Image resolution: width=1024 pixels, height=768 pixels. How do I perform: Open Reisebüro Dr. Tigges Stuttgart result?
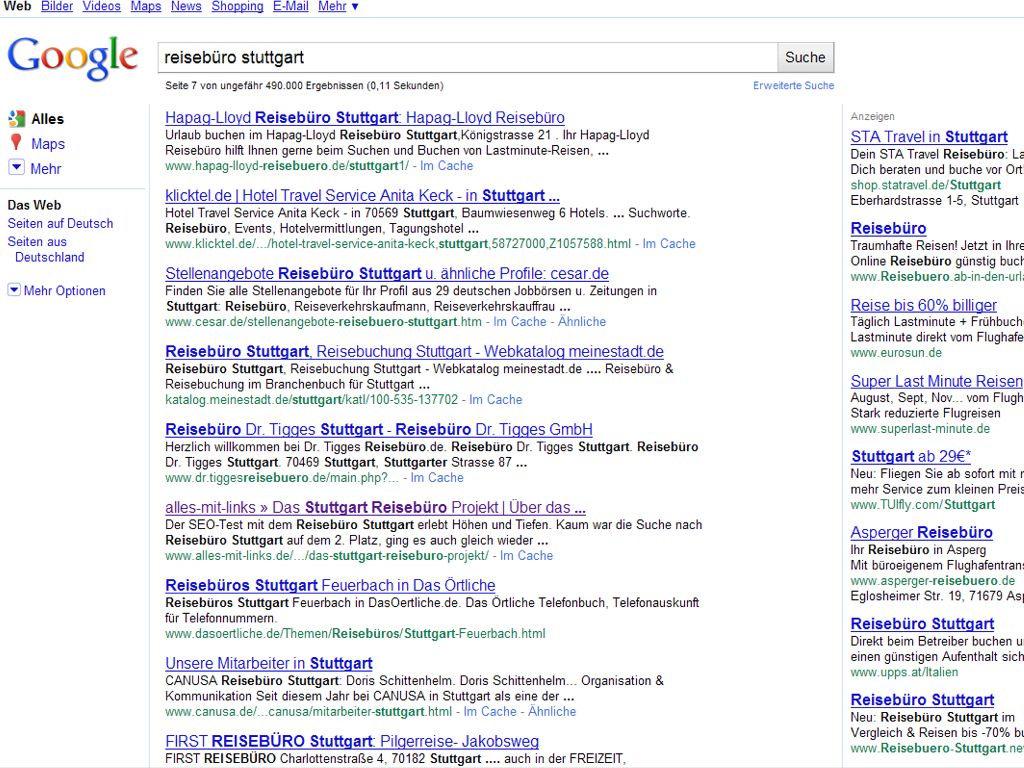378,430
